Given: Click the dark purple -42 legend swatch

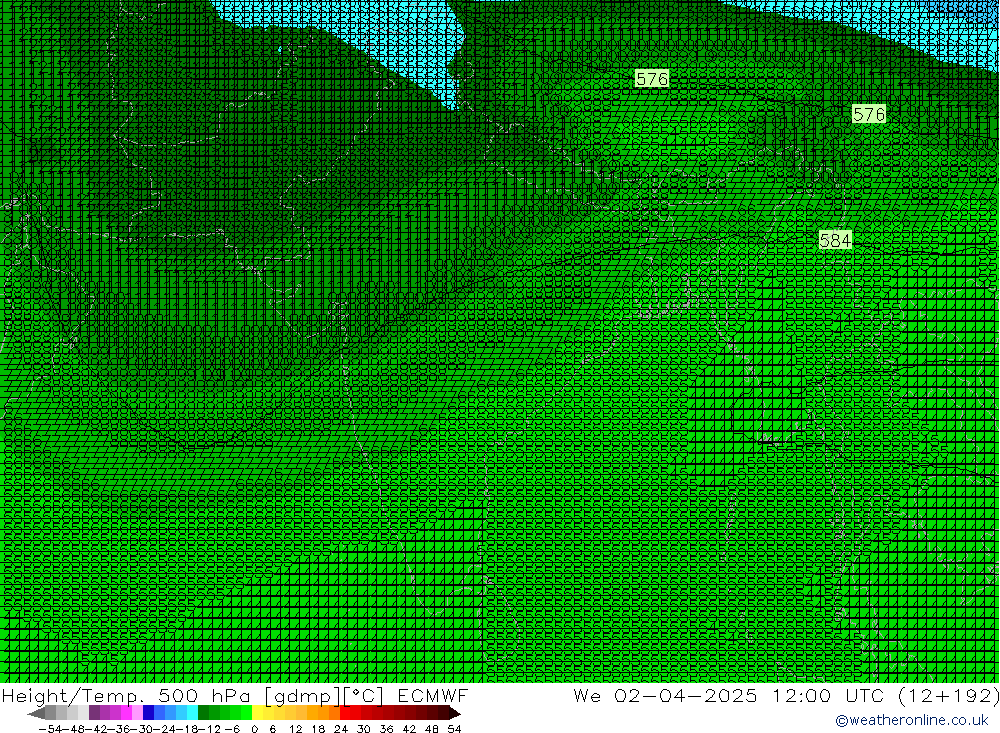Looking at the screenshot, I should pos(94,713).
